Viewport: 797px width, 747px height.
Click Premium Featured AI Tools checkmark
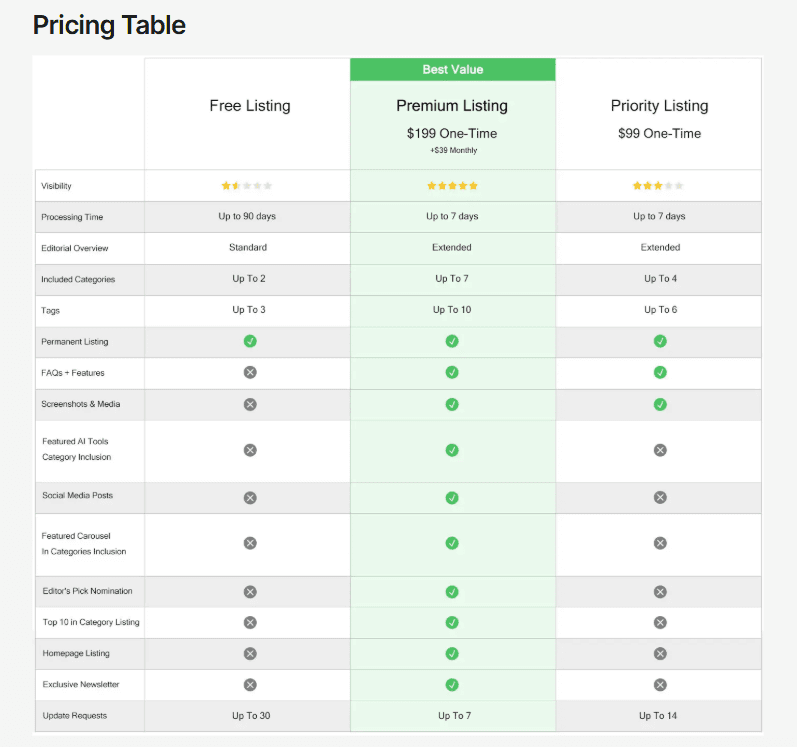[x=452, y=450]
